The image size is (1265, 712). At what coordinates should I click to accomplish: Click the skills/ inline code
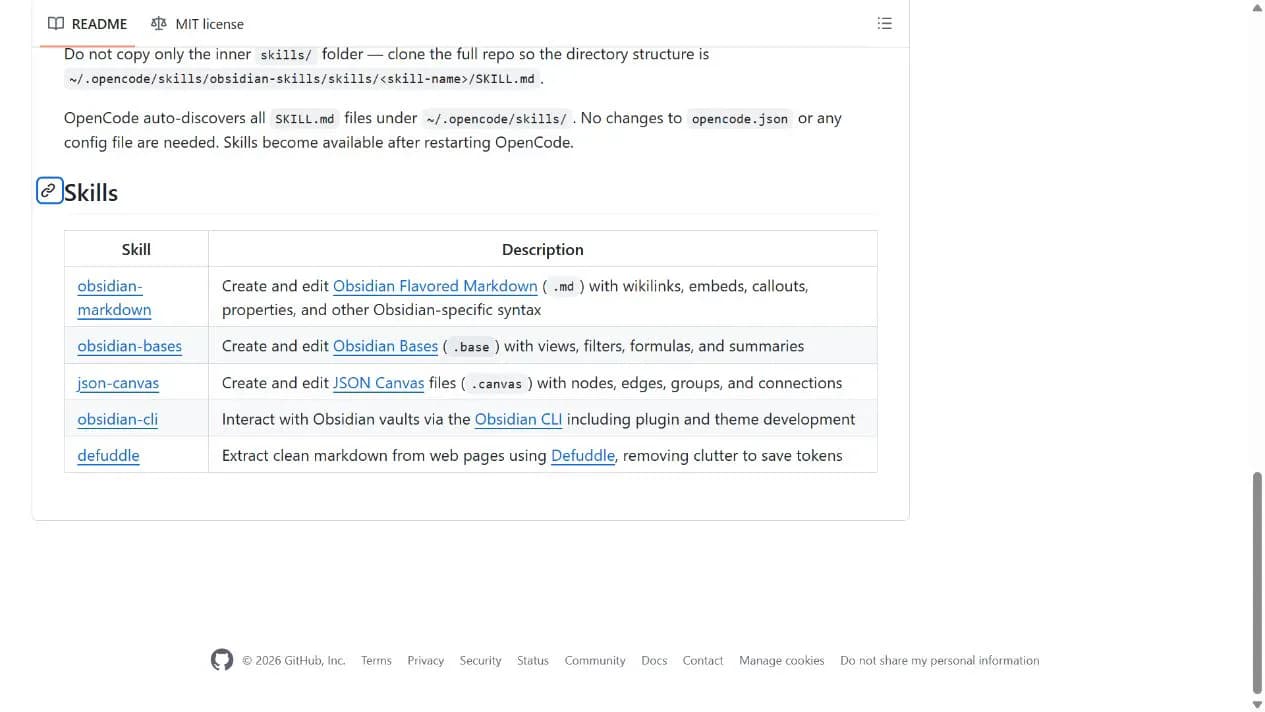coord(286,55)
